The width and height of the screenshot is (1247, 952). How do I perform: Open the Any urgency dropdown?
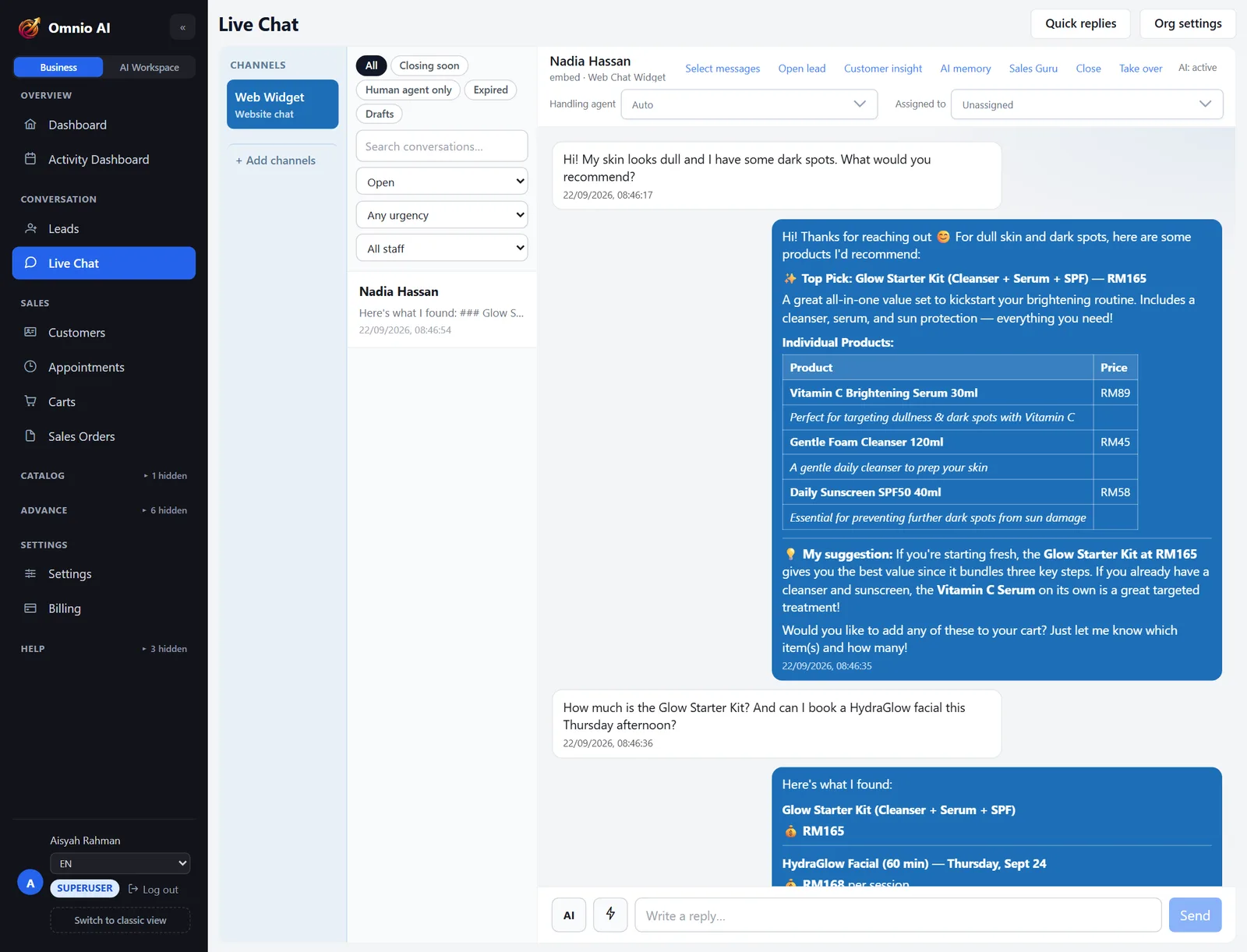tap(442, 215)
